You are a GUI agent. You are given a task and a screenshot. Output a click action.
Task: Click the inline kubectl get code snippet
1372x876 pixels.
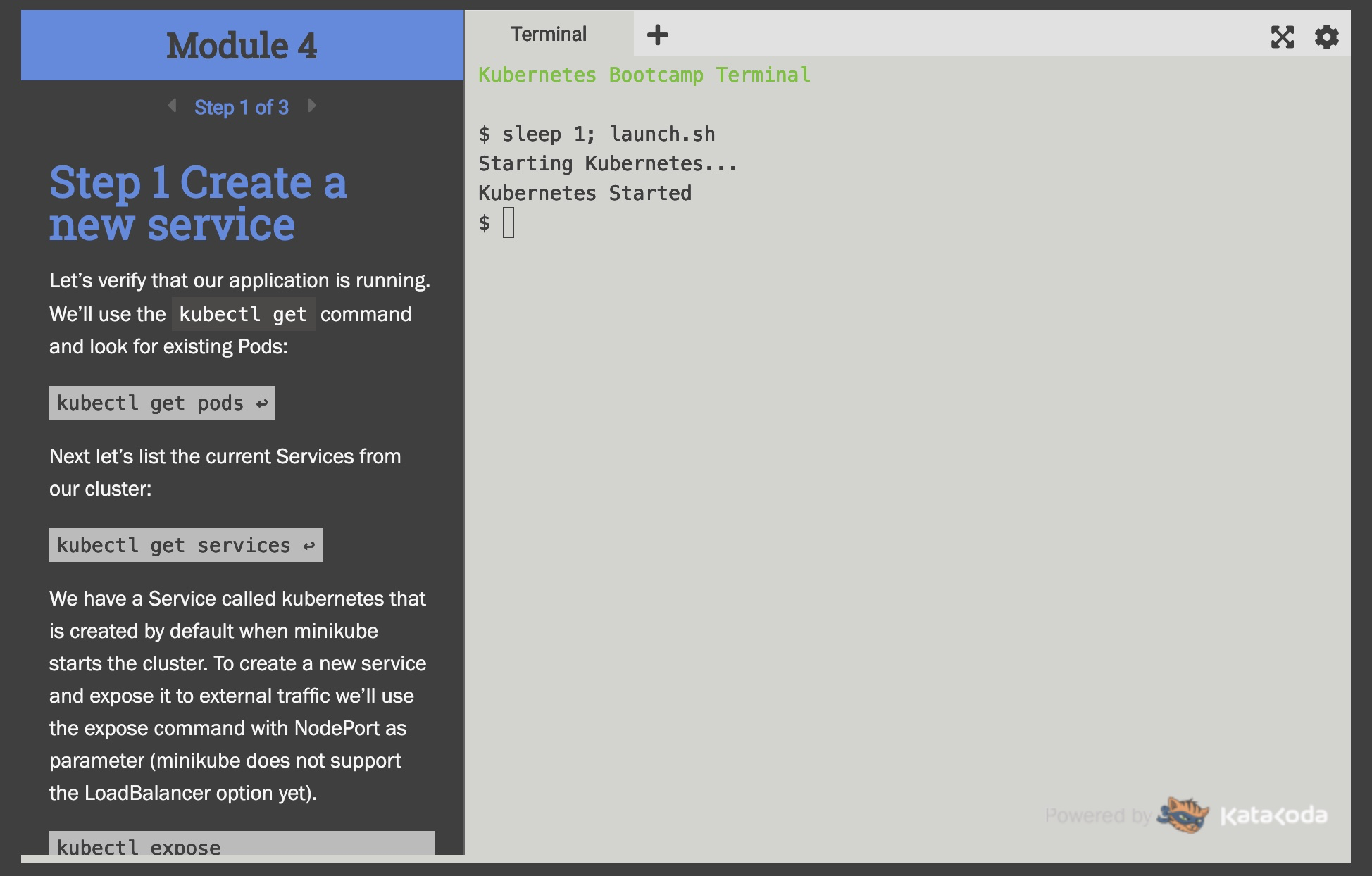[x=243, y=314]
